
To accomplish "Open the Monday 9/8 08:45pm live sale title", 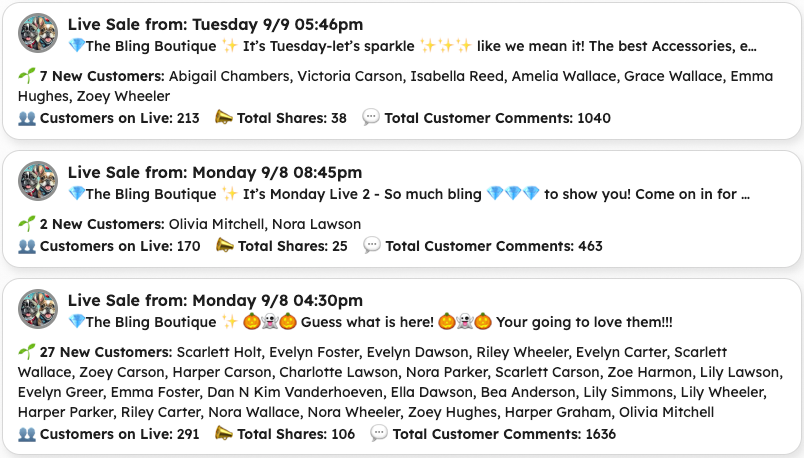I will (x=215, y=172).
